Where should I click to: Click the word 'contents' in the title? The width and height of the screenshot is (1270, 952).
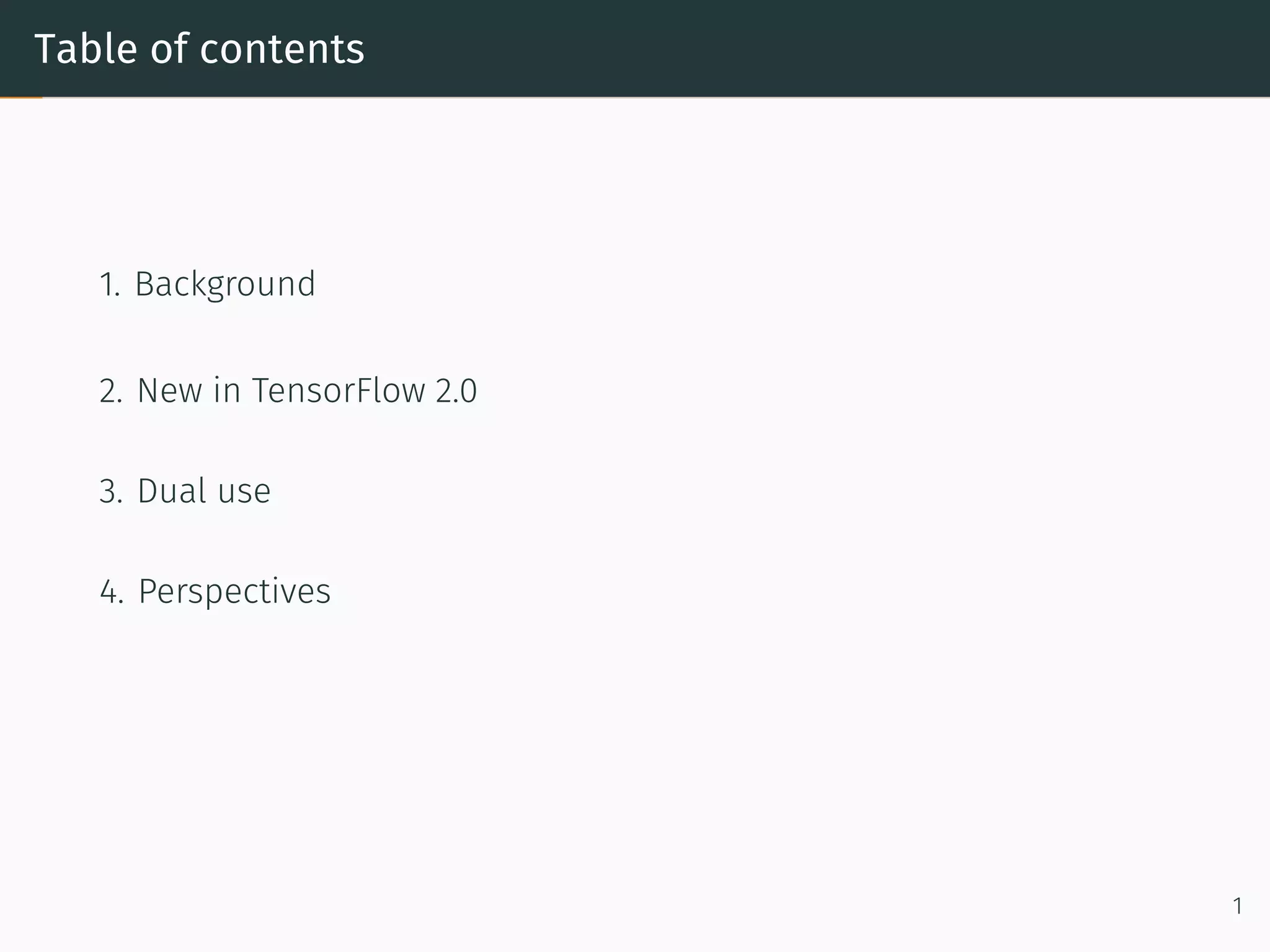282,49
